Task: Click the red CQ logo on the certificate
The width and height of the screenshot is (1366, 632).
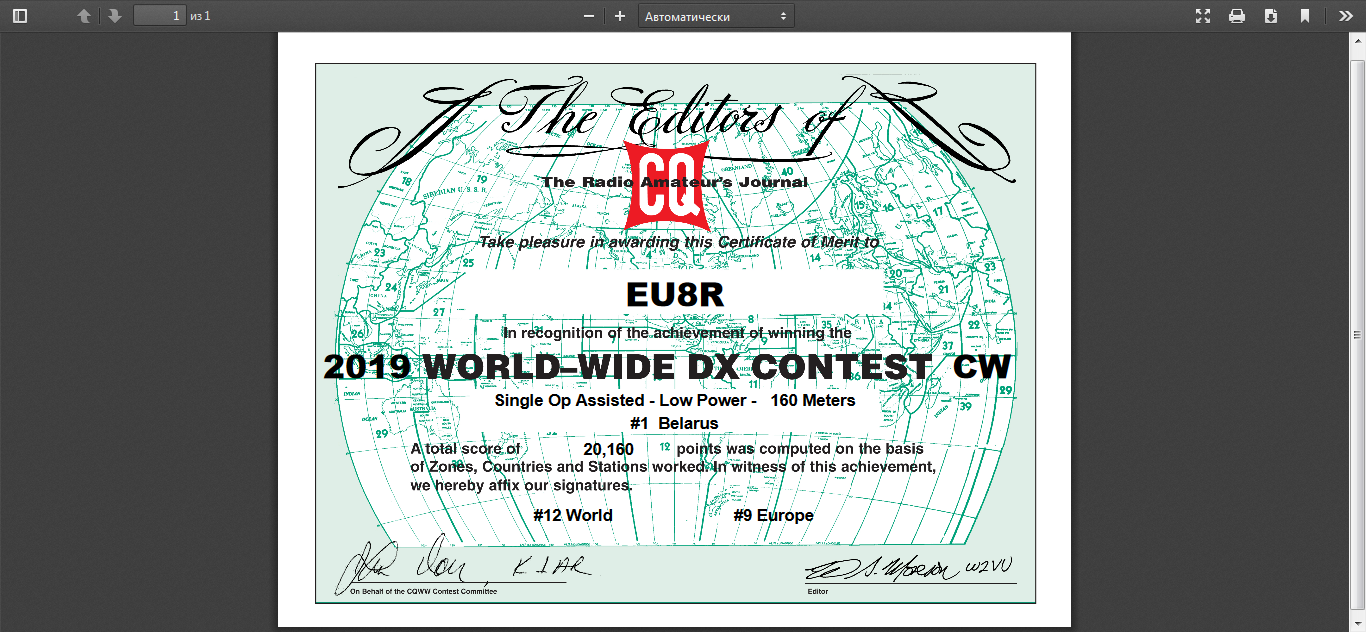Action: point(666,184)
